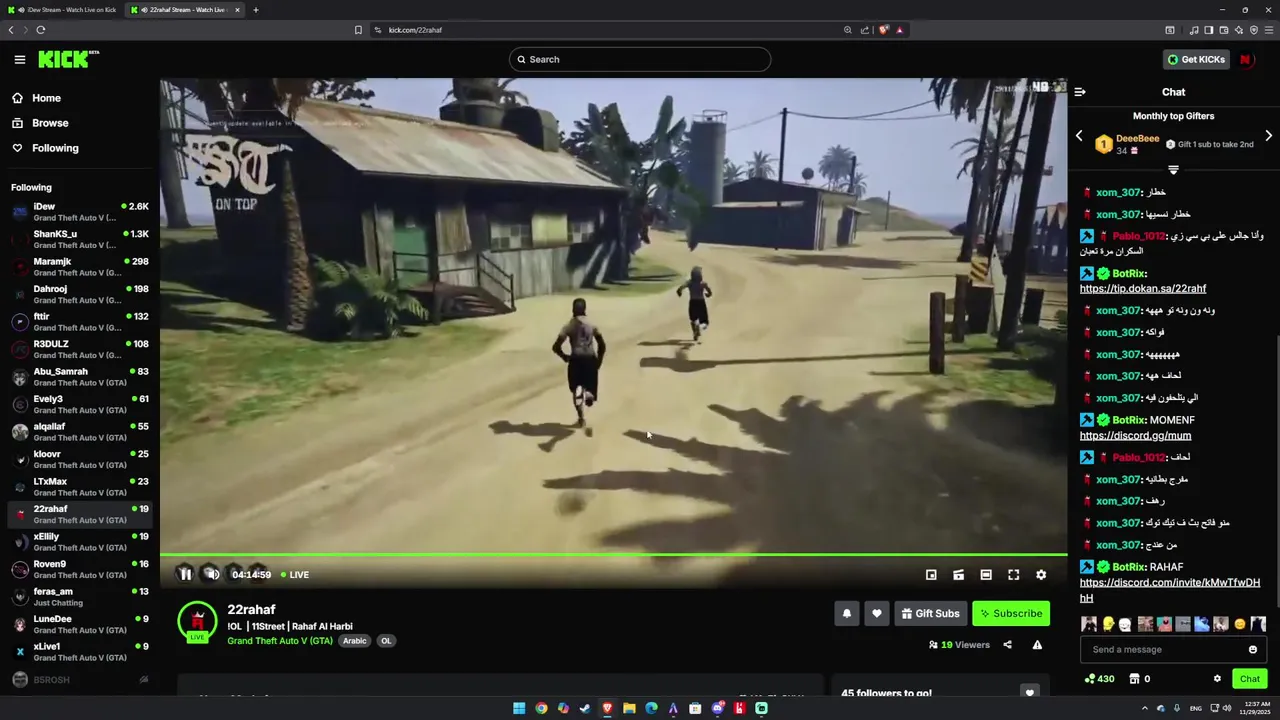Viewport: 1280px width, 720px height.
Task: Report the stream via warning icon
Action: [x=1037, y=645]
